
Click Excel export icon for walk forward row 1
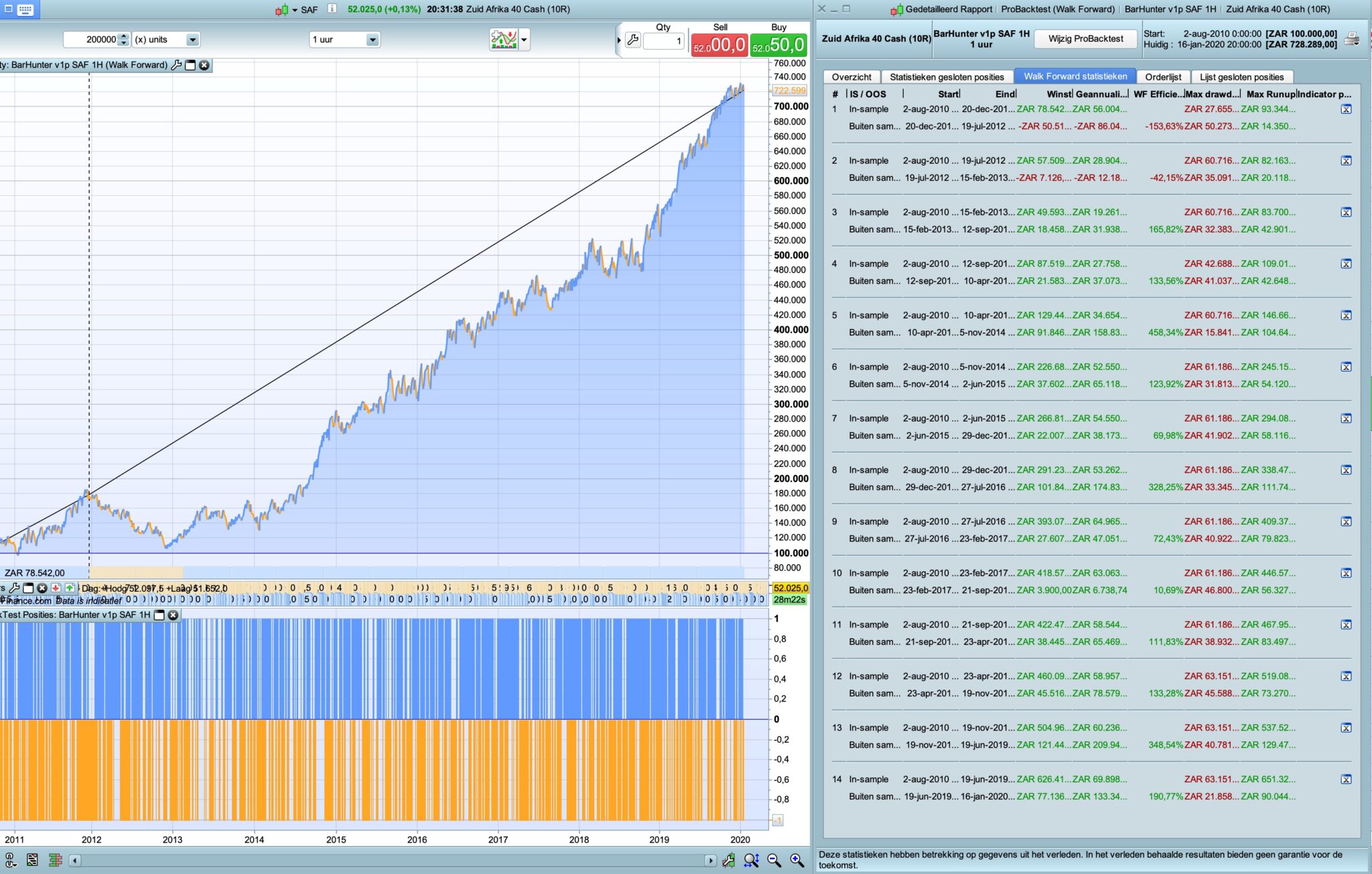[x=1346, y=109]
